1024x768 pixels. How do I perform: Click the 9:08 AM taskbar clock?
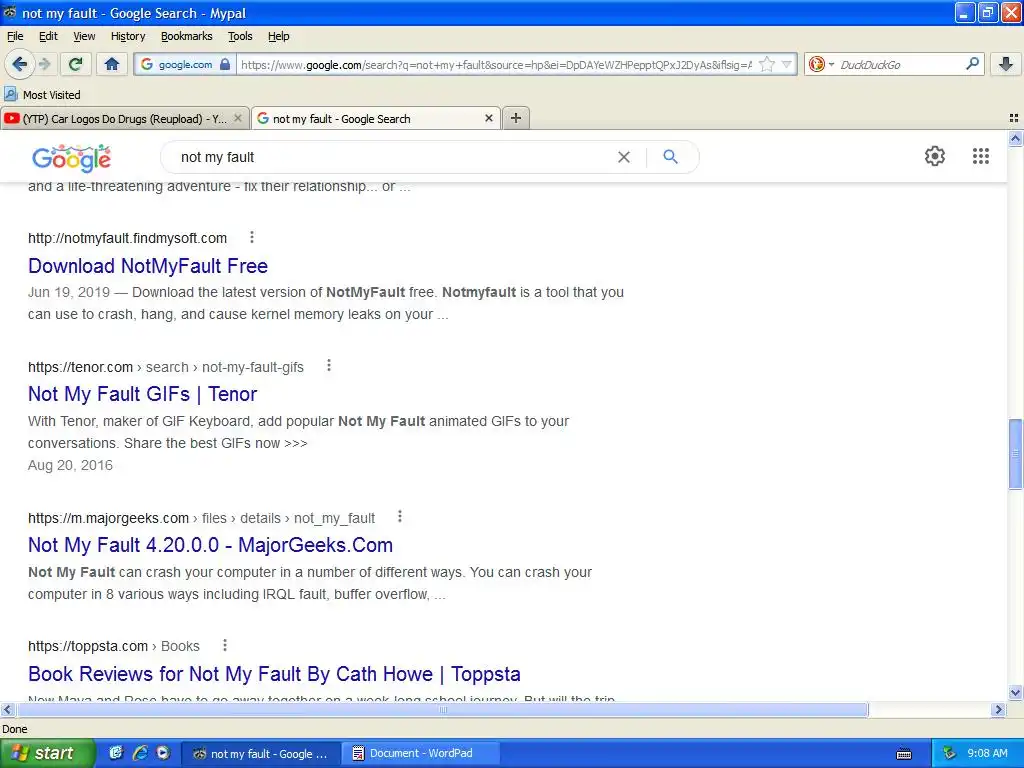pos(987,753)
